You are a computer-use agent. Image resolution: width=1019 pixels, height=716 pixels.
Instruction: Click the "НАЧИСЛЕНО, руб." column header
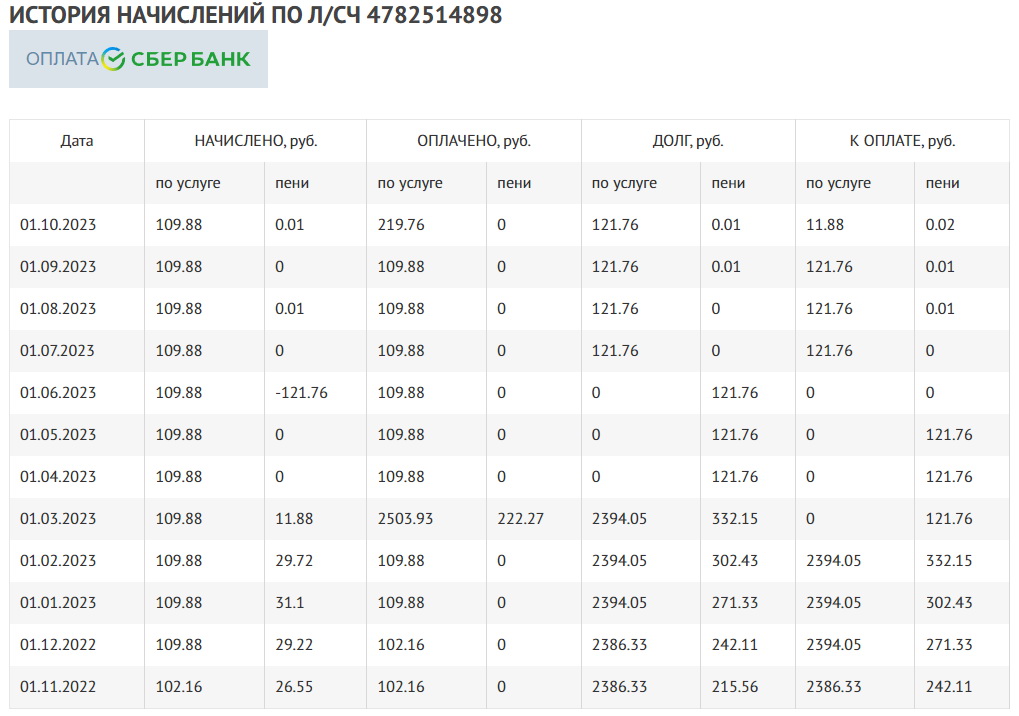pyautogui.click(x=255, y=141)
